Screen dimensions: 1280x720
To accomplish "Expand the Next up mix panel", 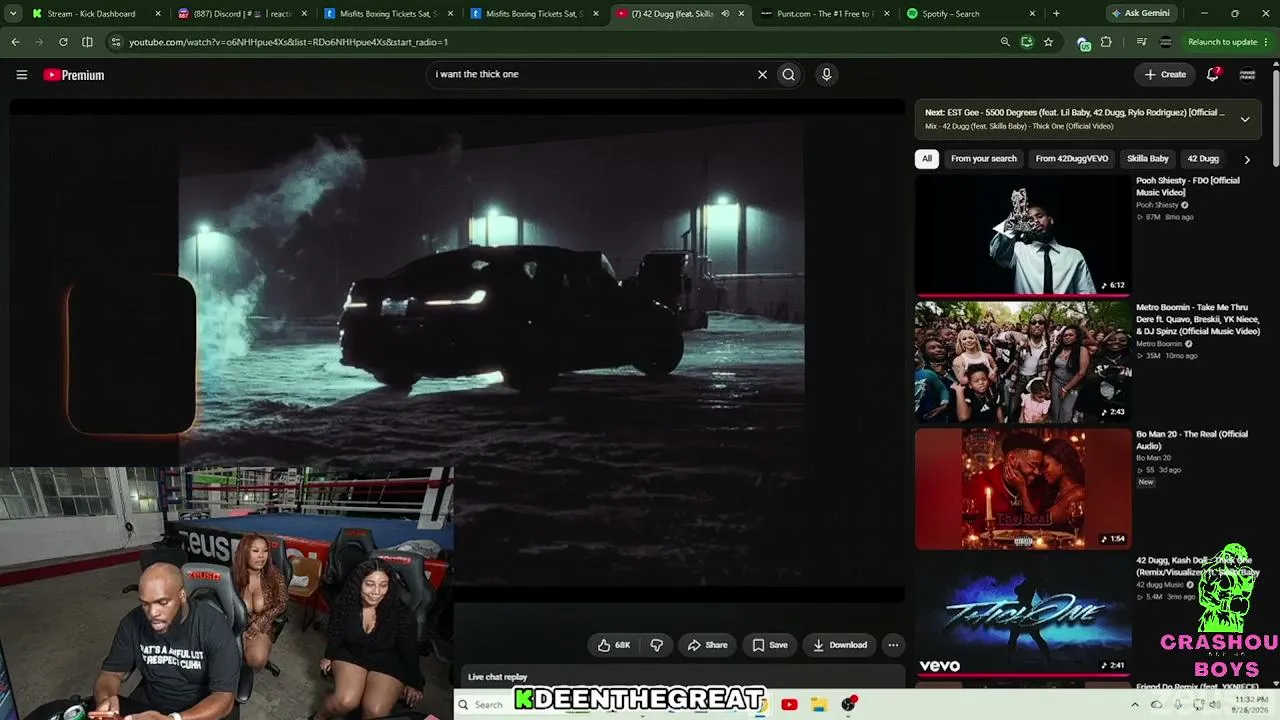I will click(1245, 119).
